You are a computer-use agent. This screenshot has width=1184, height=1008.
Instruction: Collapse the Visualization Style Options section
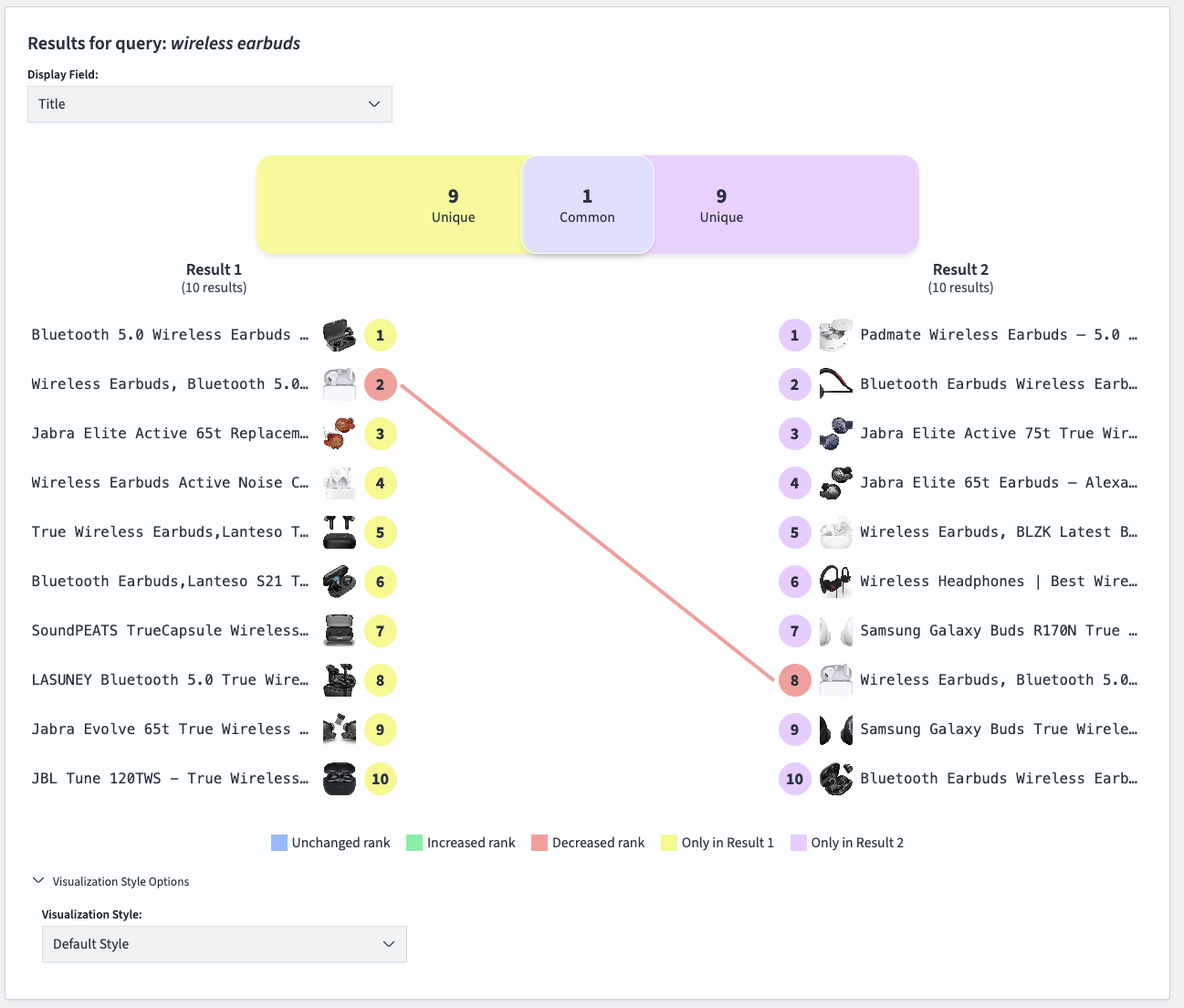38,881
